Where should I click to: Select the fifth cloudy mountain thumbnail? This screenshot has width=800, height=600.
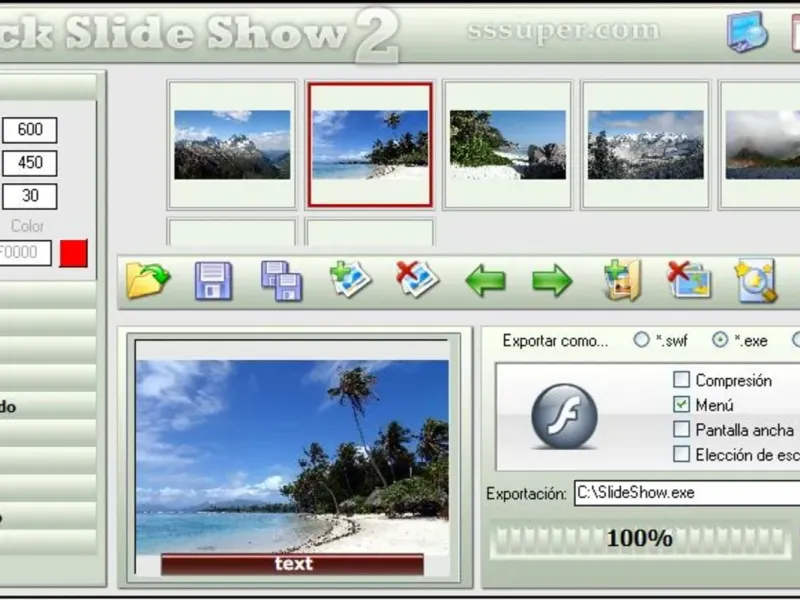tap(760, 145)
